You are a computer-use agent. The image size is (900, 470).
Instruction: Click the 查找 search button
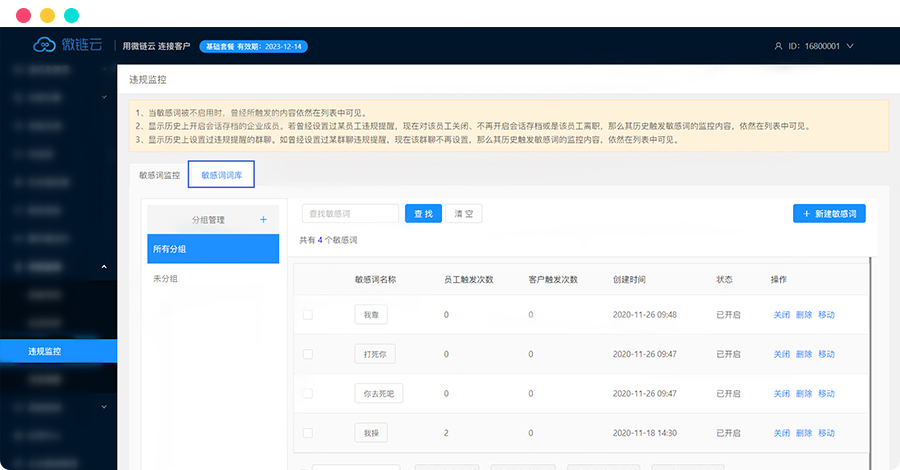[422, 213]
